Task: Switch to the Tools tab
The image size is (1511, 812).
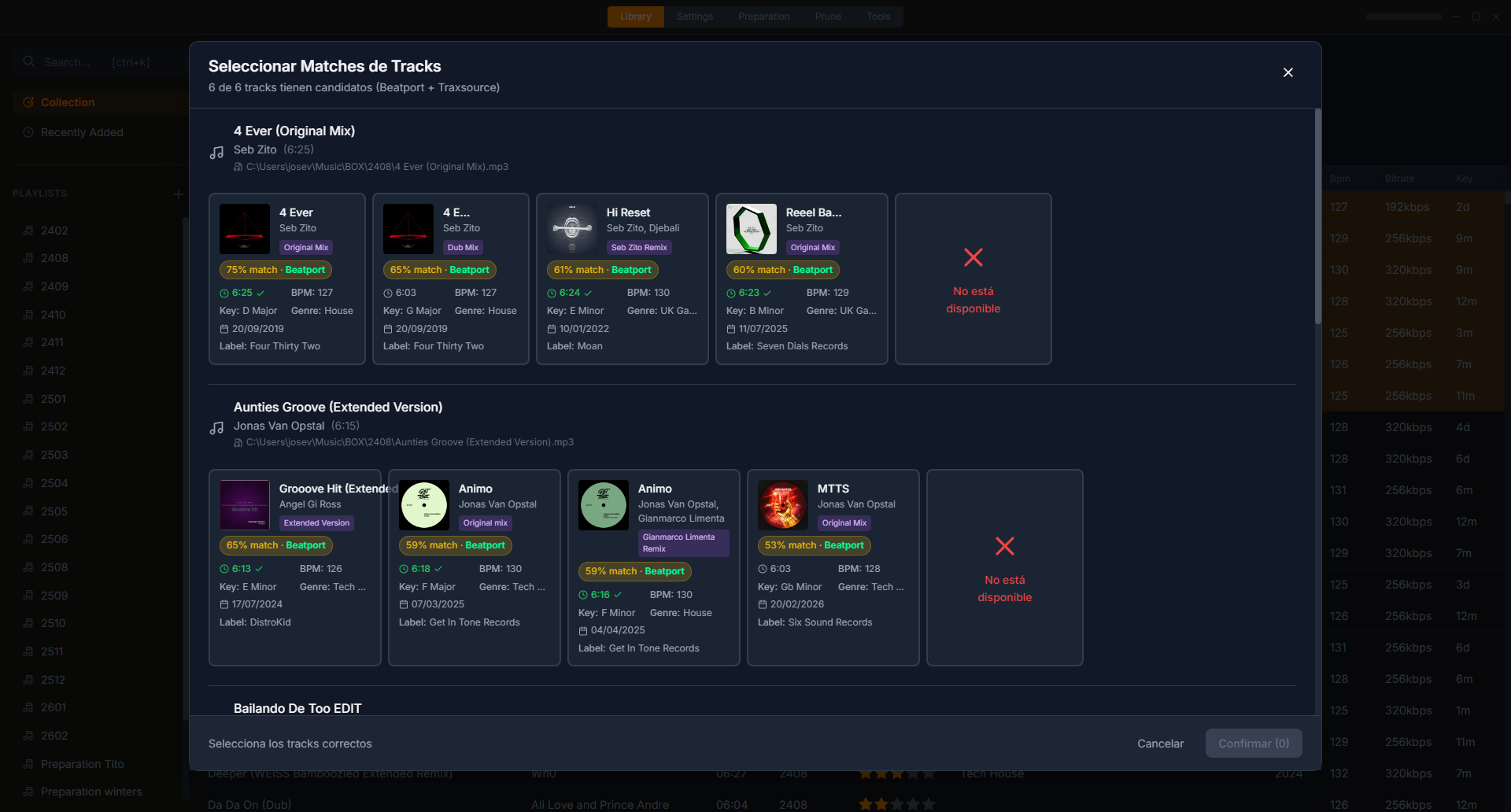Action: pos(878,17)
